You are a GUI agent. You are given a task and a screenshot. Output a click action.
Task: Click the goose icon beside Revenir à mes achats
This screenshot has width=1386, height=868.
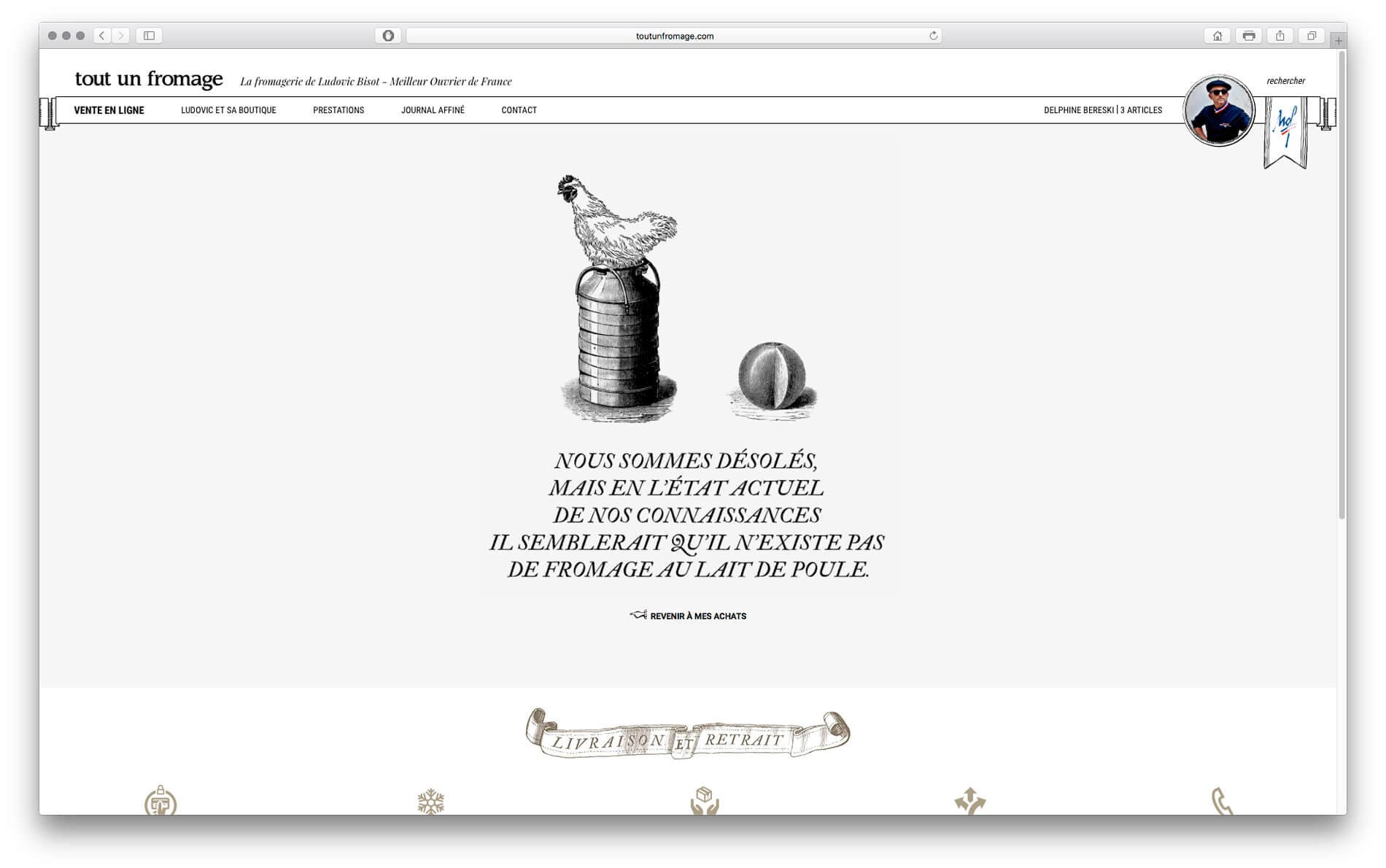(638, 616)
